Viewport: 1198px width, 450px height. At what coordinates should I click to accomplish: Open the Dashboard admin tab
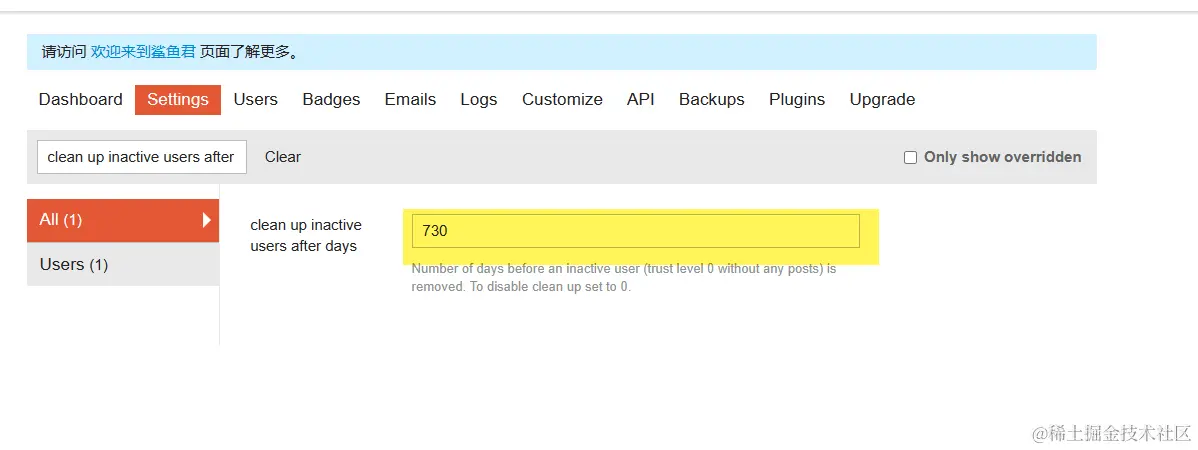[80, 99]
